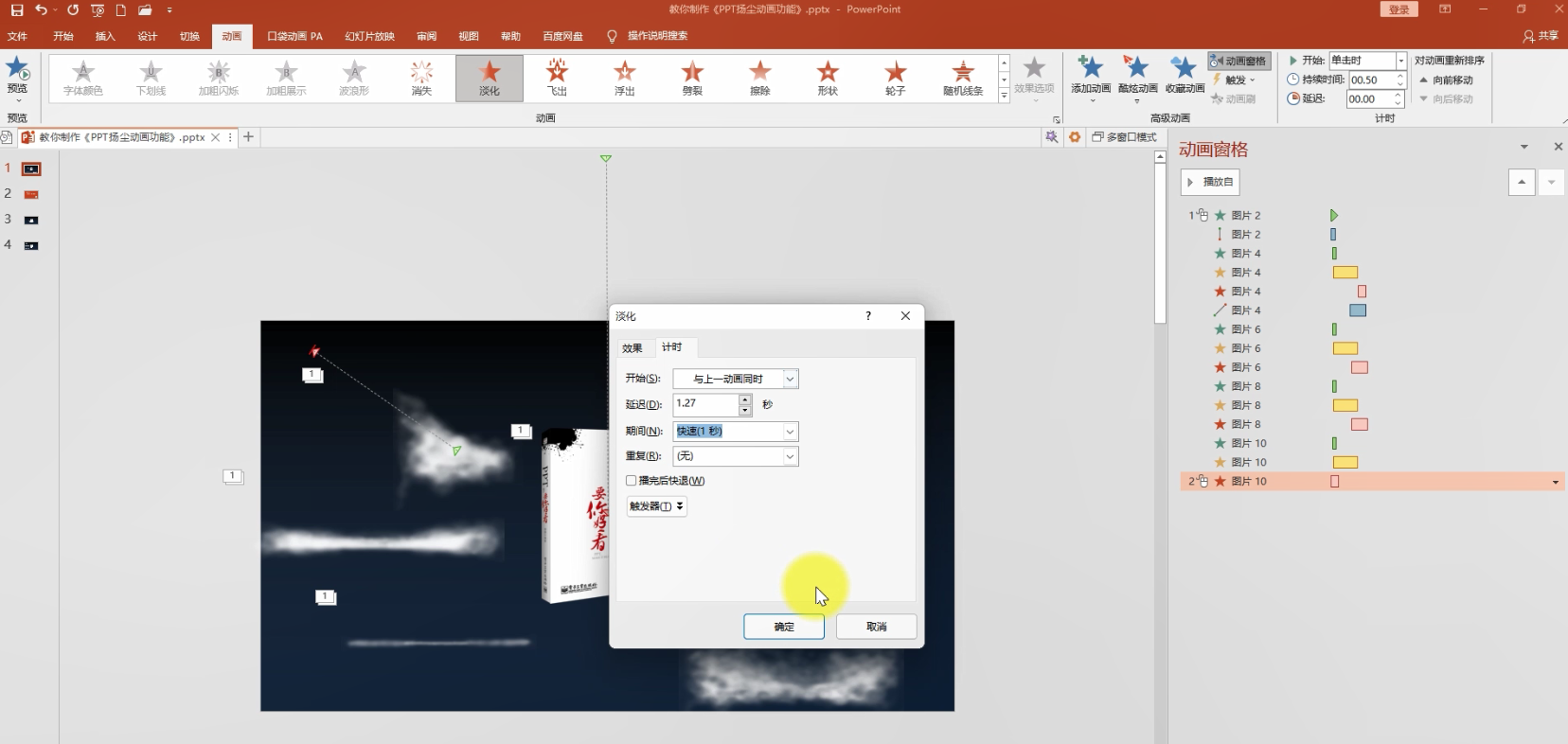This screenshot has width=1568, height=744.
Task: Switch to the 设计 design tab
Action: tap(148, 36)
